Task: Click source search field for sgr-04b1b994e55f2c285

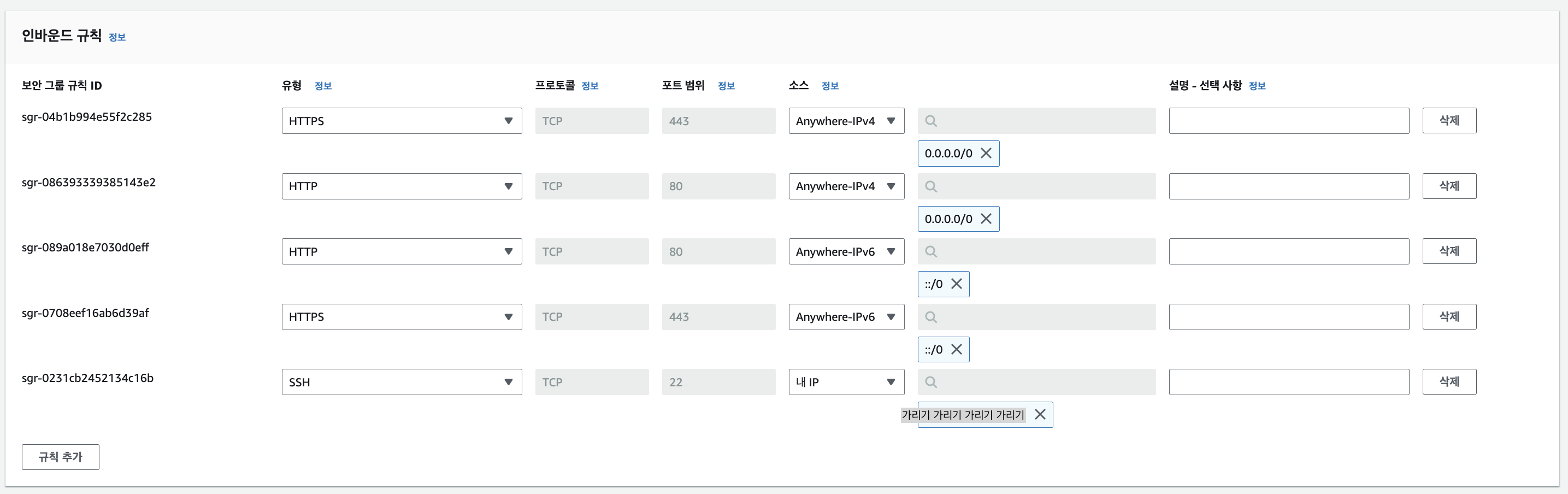Action: [x=1036, y=121]
